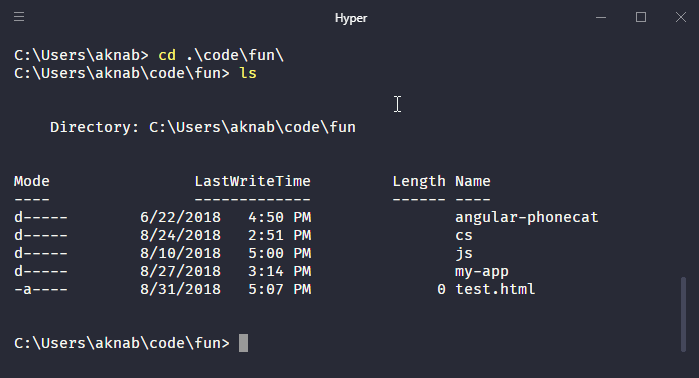
Task: Click the 'Mode' column header
Action: click(32, 181)
